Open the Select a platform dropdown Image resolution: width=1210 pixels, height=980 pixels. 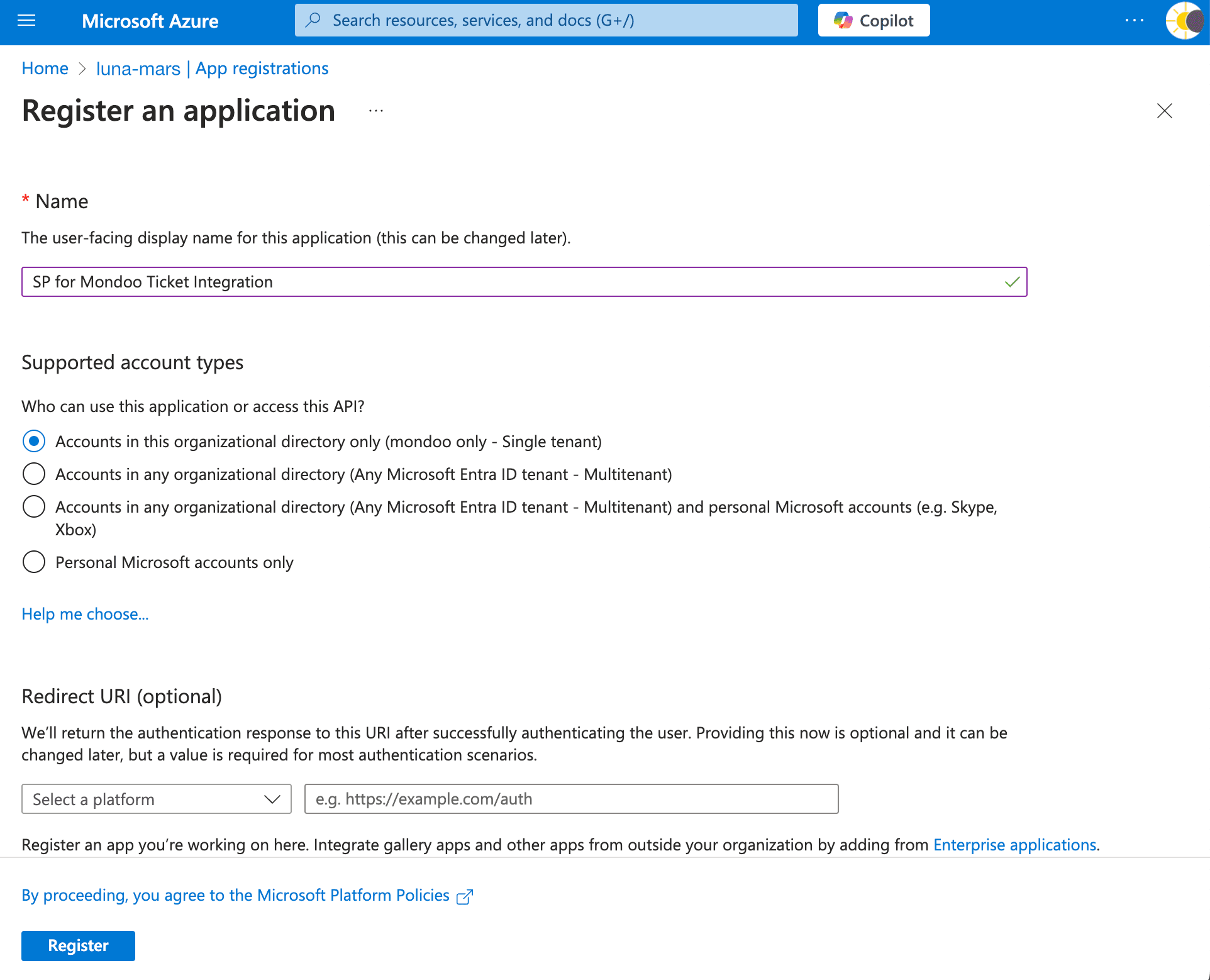(156, 799)
